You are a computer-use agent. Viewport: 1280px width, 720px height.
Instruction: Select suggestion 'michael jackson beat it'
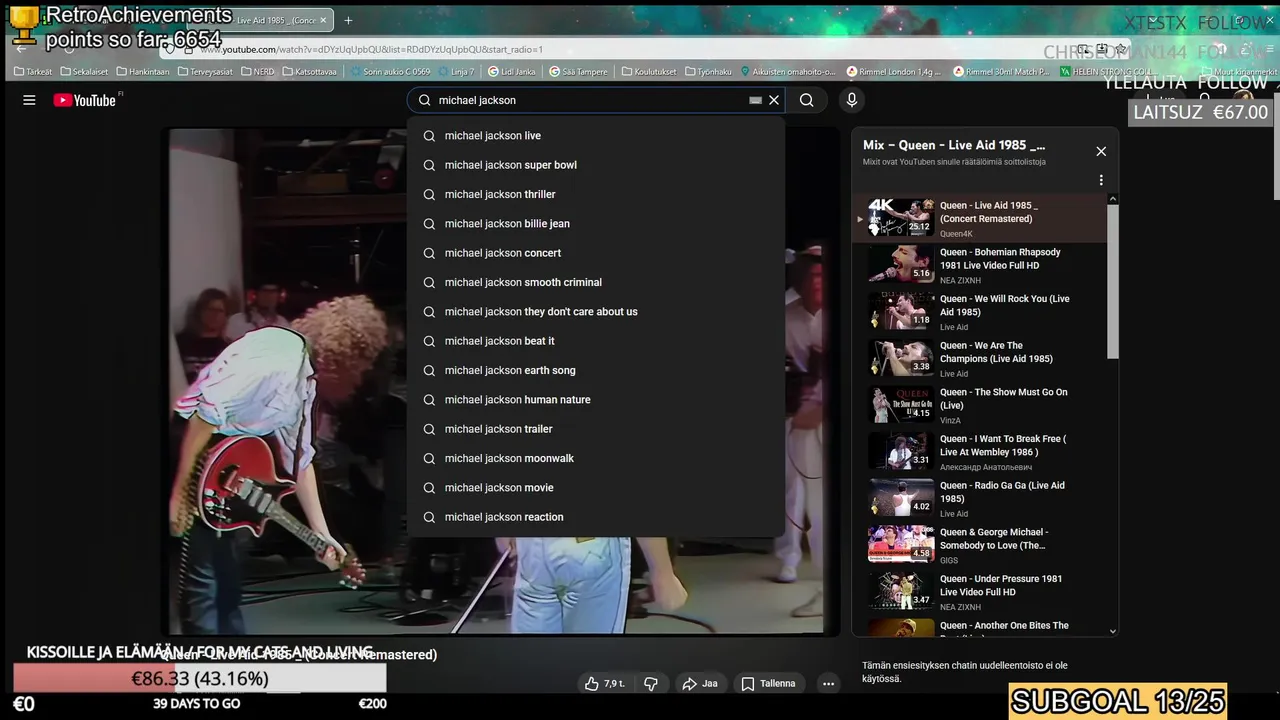(596, 341)
